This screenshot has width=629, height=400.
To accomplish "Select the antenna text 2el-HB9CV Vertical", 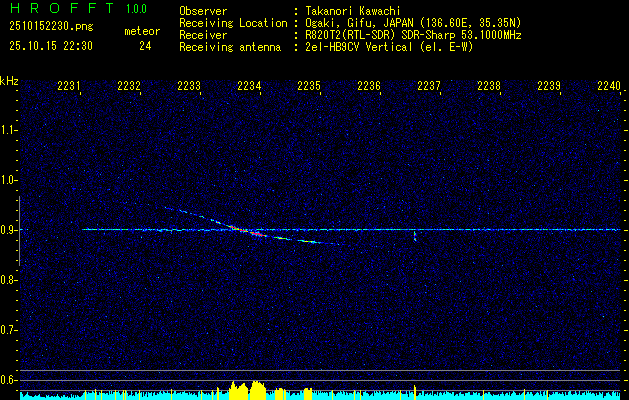I will pos(358,47).
